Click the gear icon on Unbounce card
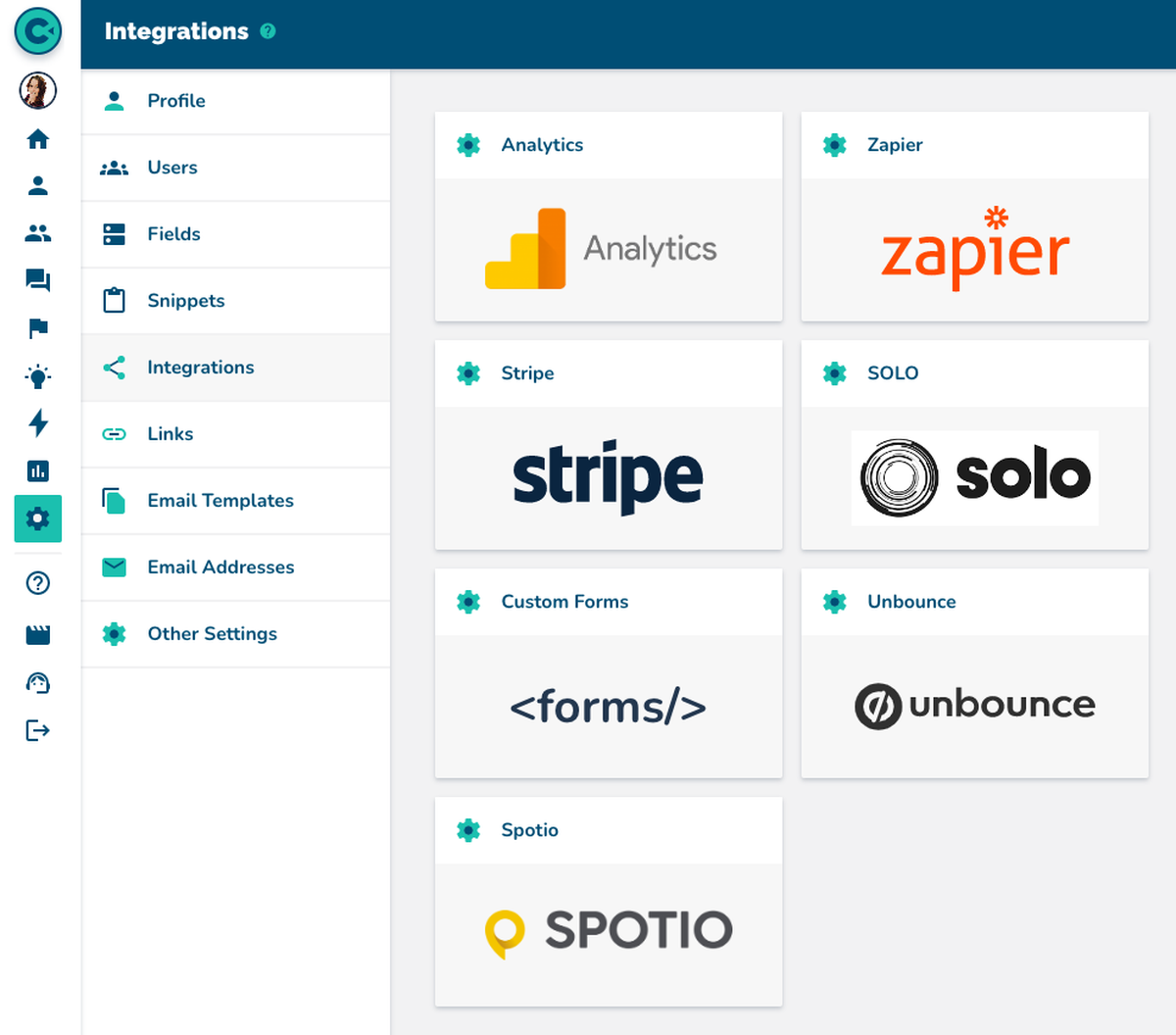Viewport: 1176px width, 1035px height. [835, 602]
